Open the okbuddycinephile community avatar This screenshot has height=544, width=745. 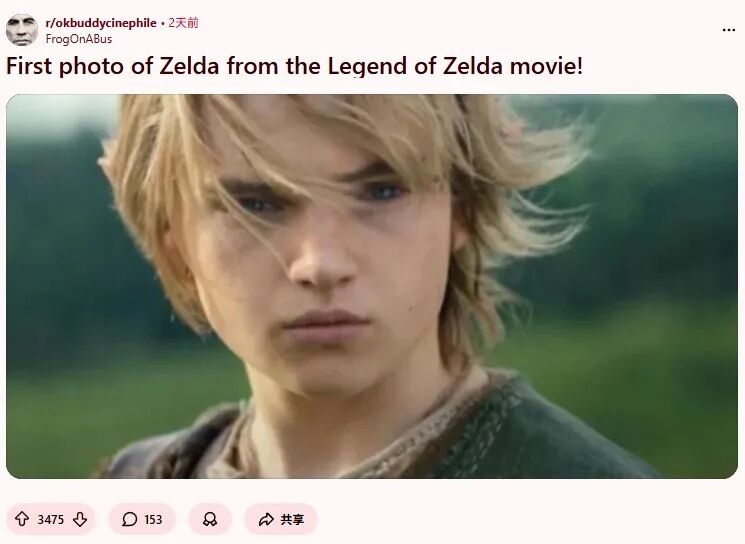22,30
